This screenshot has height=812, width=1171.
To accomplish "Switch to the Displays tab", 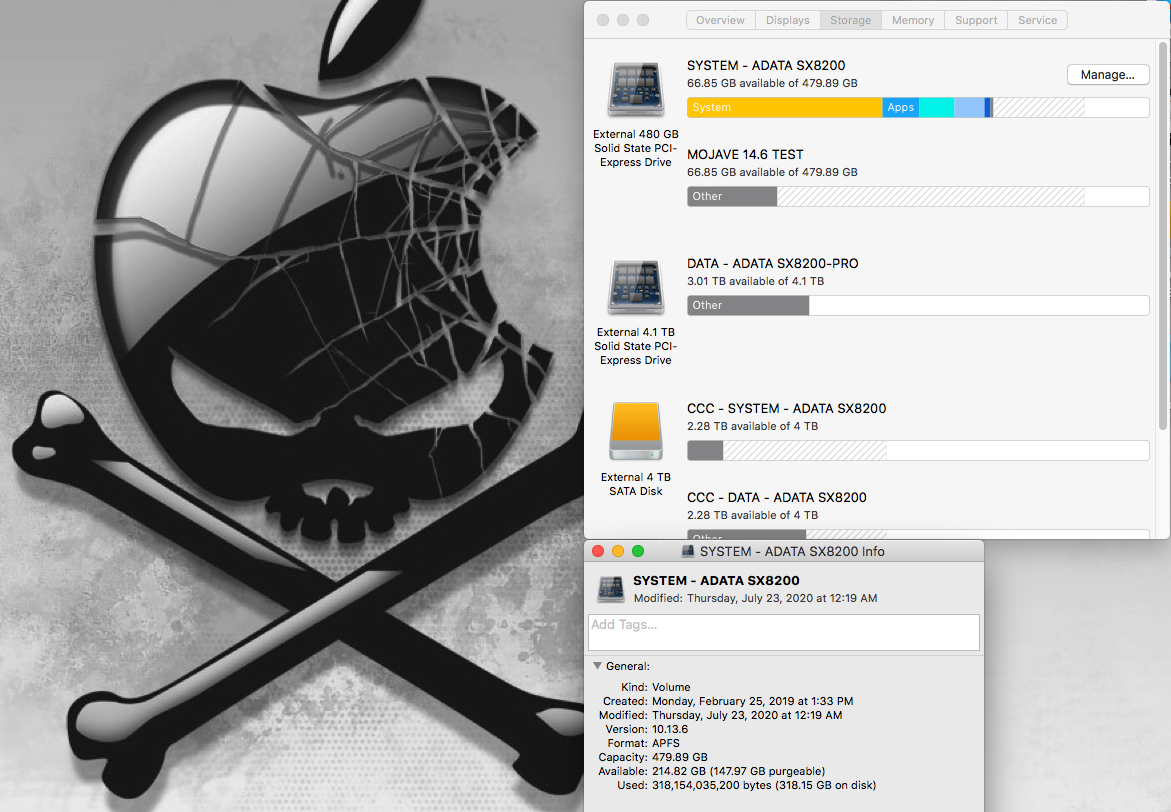I will pyautogui.click(x=787, y=20).
